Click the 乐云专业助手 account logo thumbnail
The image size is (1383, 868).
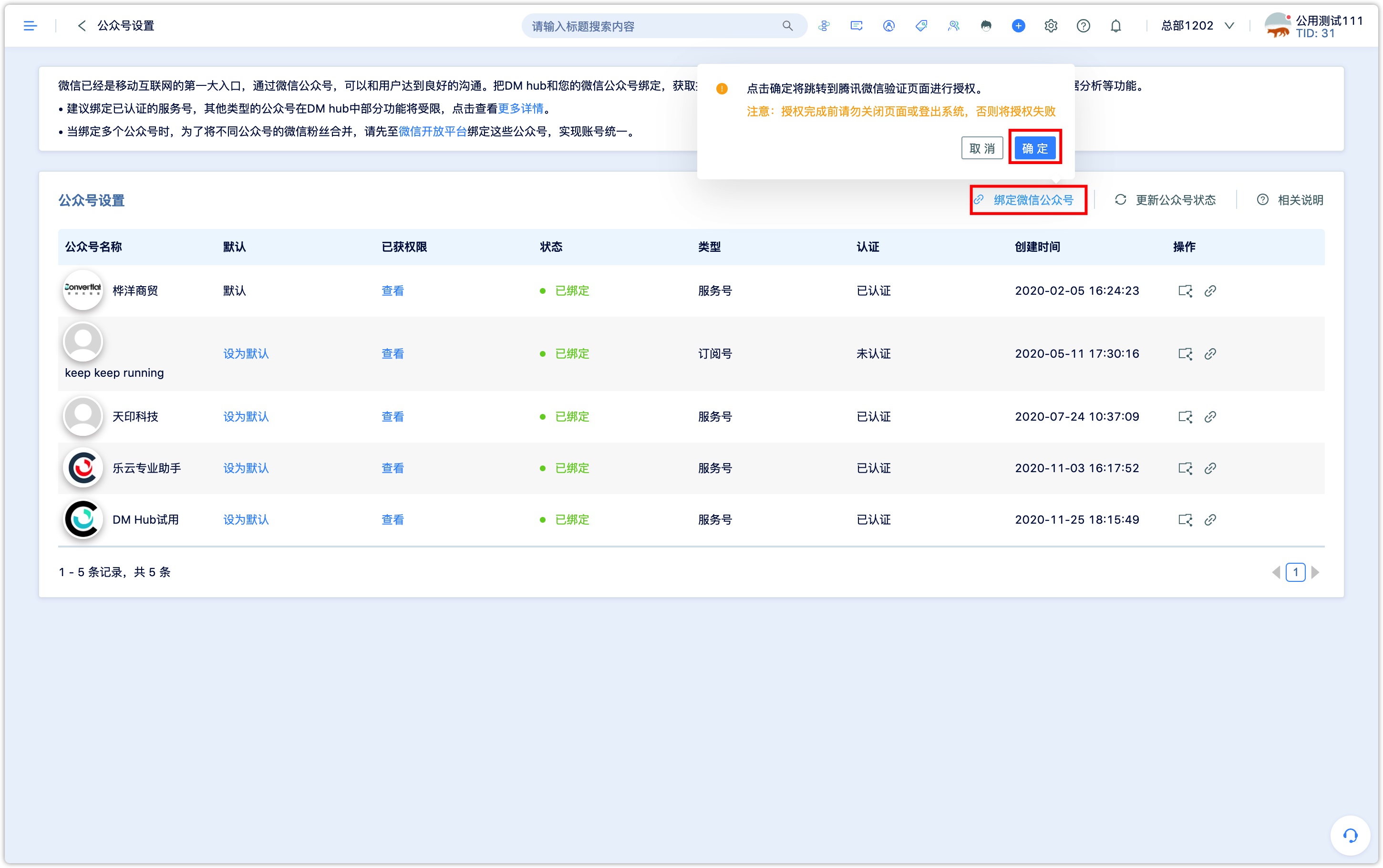coord(83,468)
